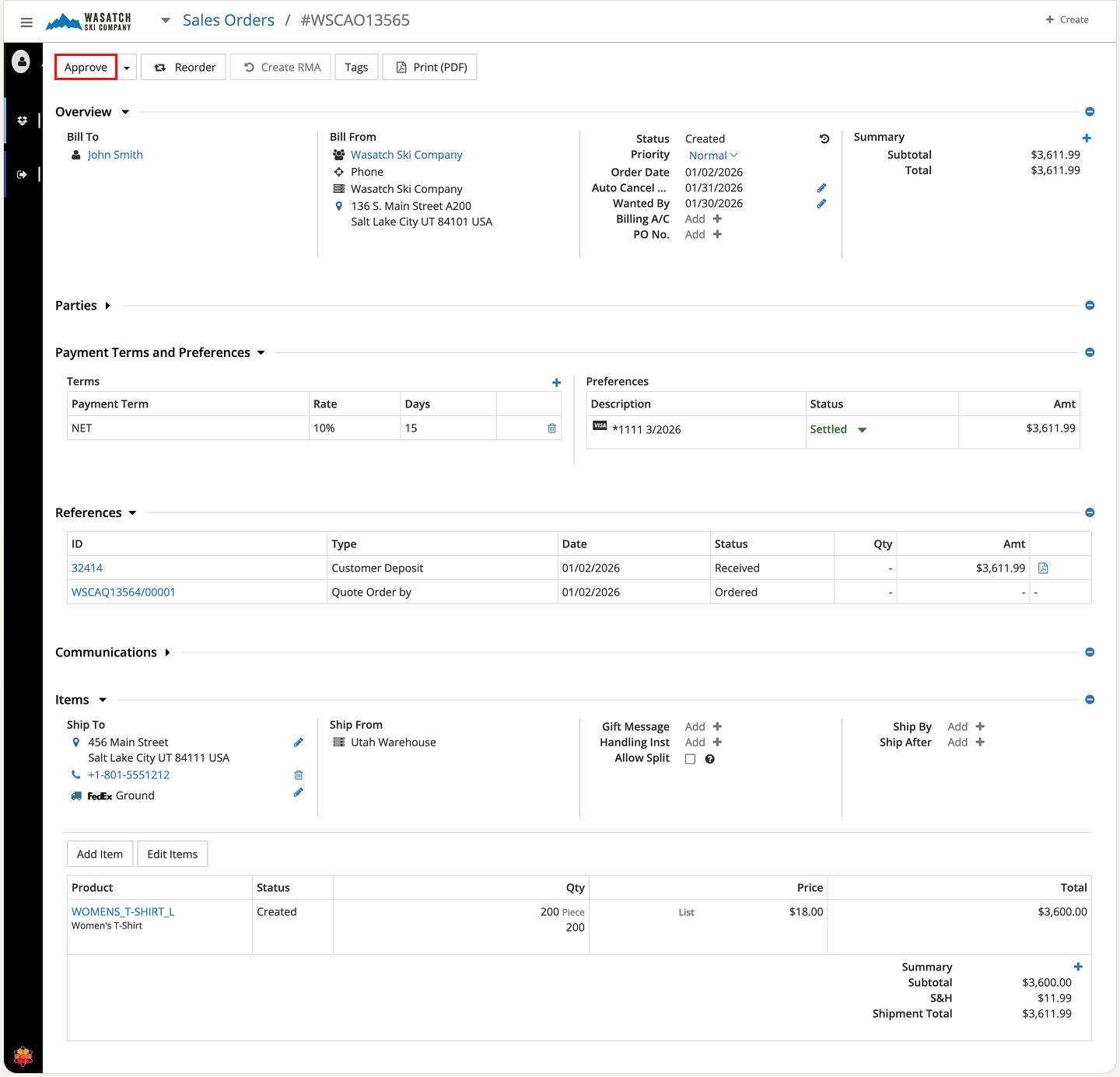Open the WOMENS_T-SHIRT_L product link

[x=123, y=911]
